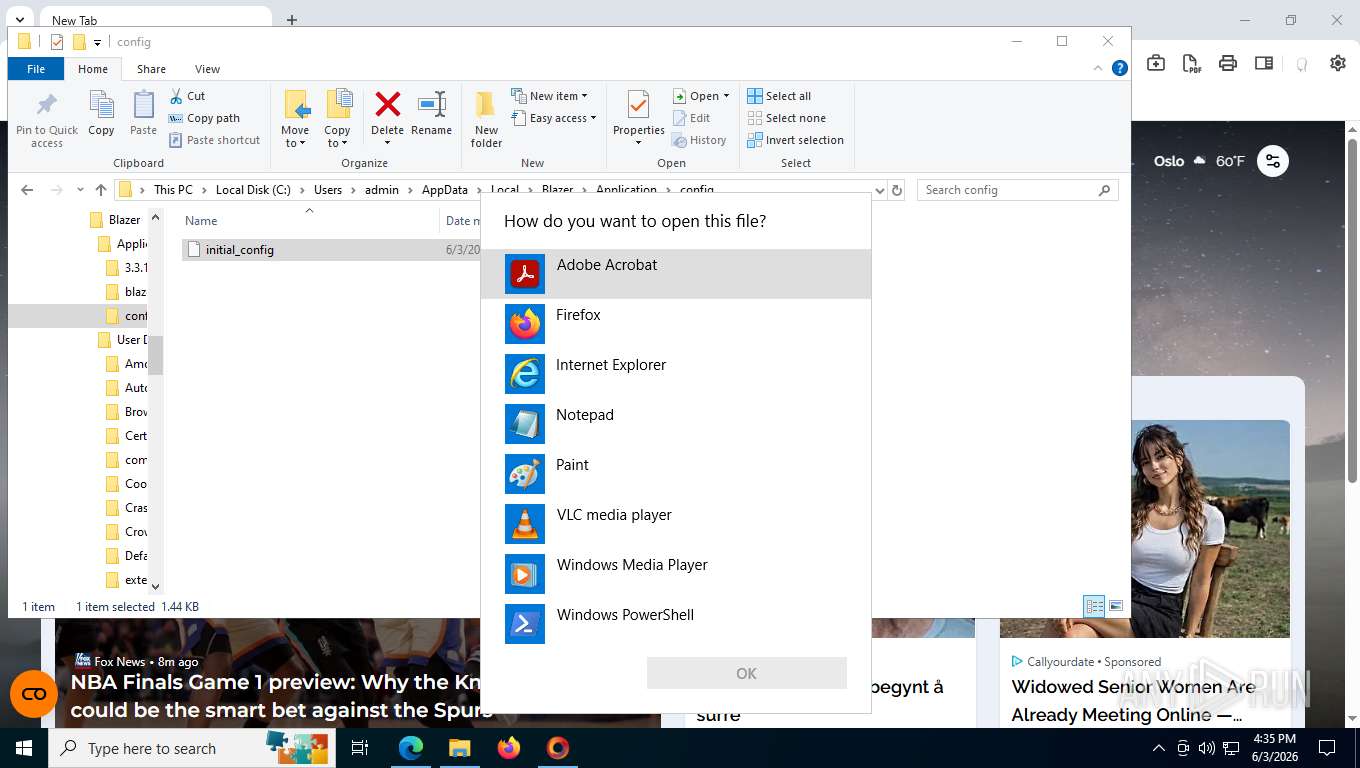This screenshot has height=768, width=1360.
Task: Select the Blazer folder in tree
Action: (x=124, y=220)
